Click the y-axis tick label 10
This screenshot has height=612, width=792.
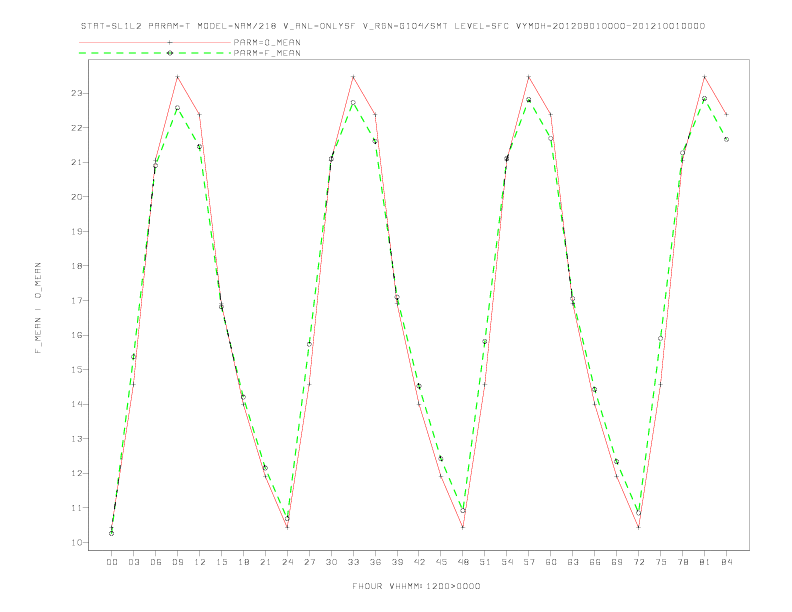coord(76,543)
